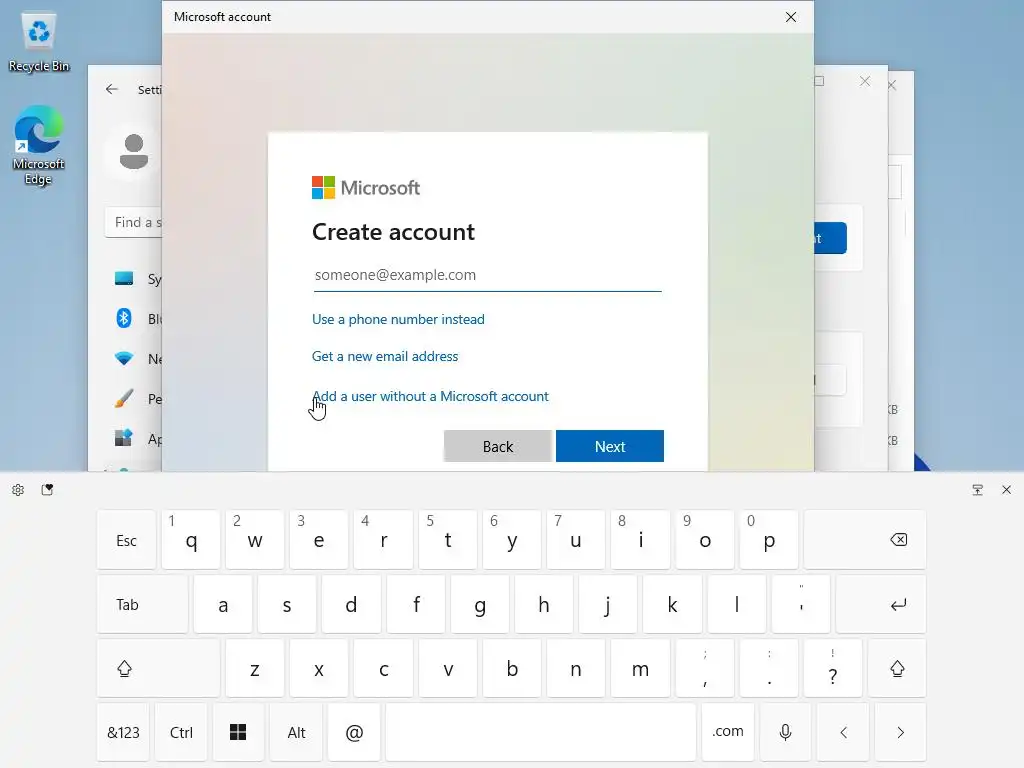
Task: Open Personalization brush icon in Settings
Action: coord(123,398)
